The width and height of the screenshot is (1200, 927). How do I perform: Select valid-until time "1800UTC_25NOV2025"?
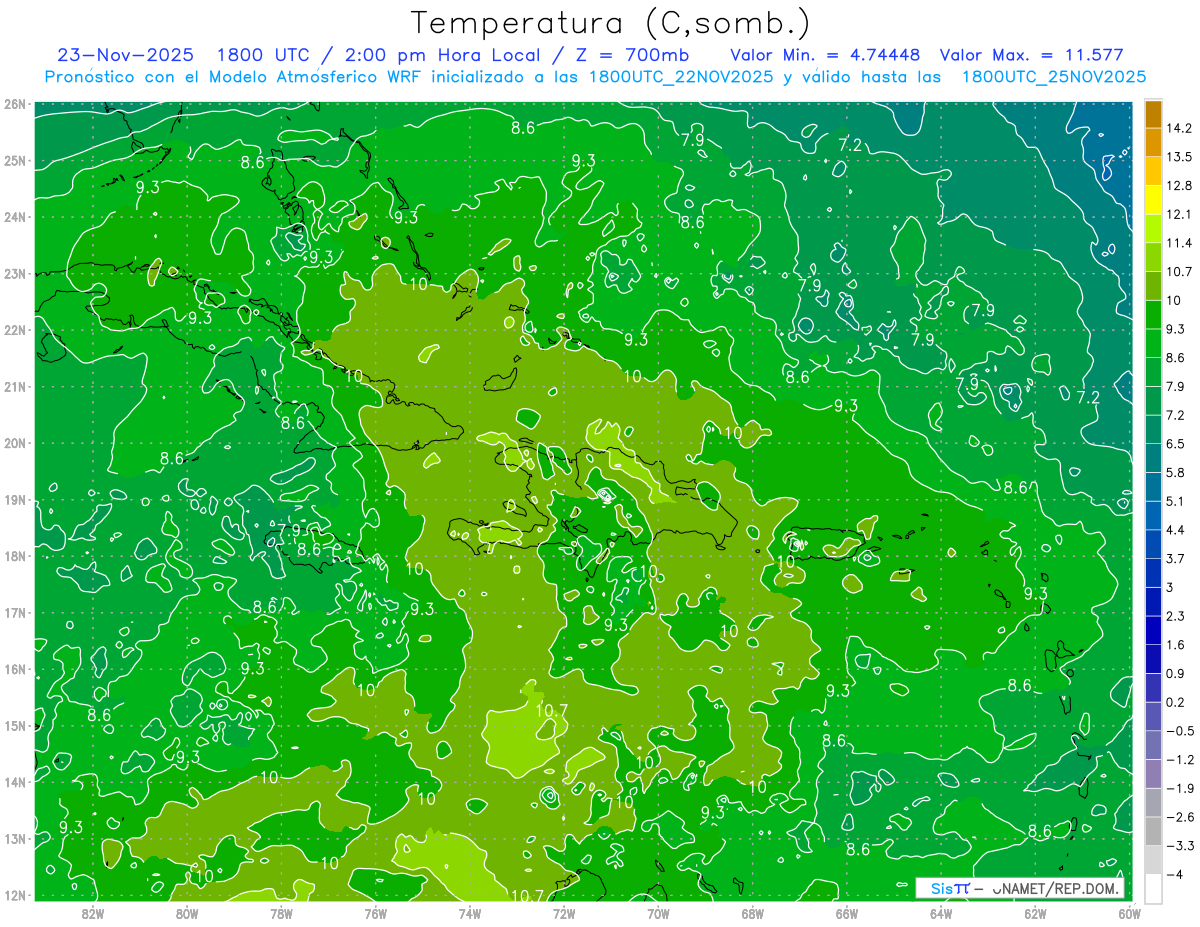[x=1053, y=77]
